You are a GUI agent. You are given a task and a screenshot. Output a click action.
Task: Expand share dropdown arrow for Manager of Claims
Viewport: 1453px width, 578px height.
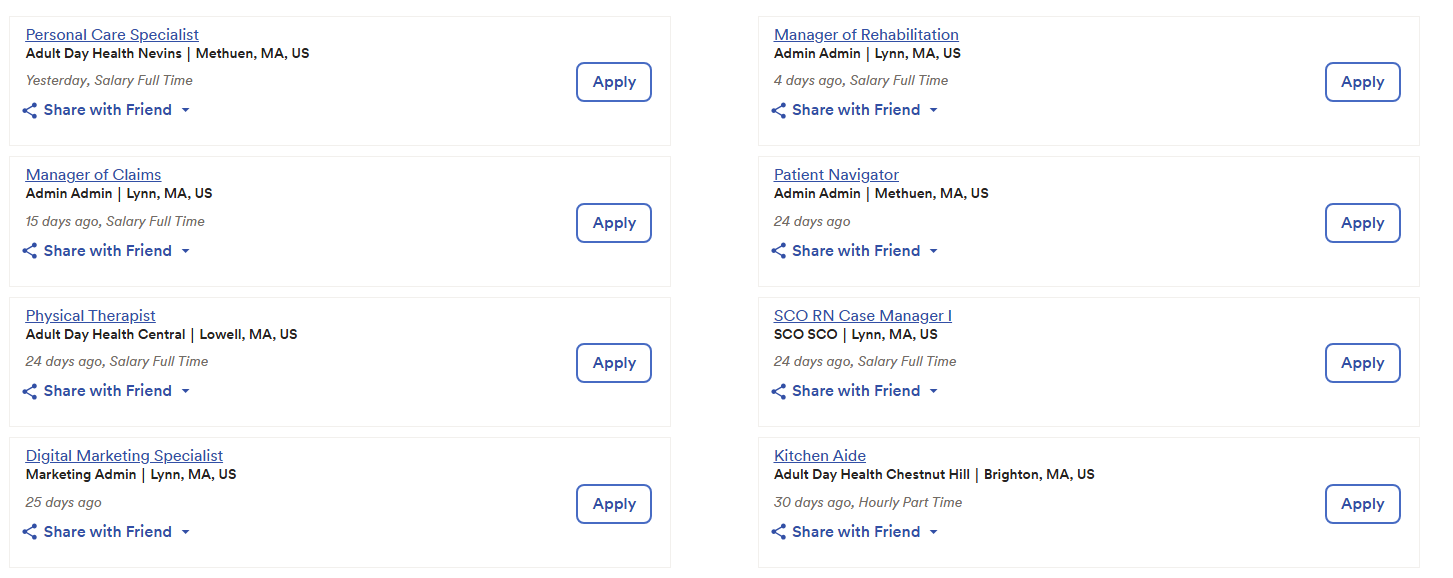(186, 251)
